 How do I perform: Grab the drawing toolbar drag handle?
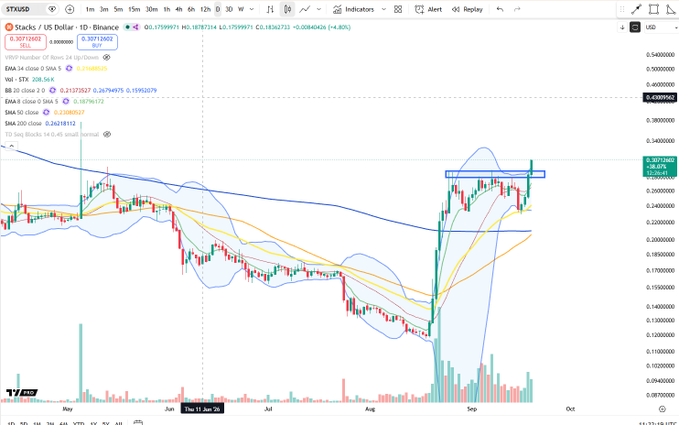coord(622,9)
